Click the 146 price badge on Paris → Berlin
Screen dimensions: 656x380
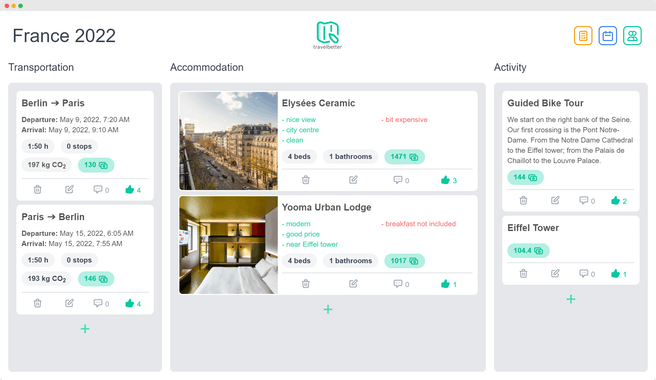(96, 279)
